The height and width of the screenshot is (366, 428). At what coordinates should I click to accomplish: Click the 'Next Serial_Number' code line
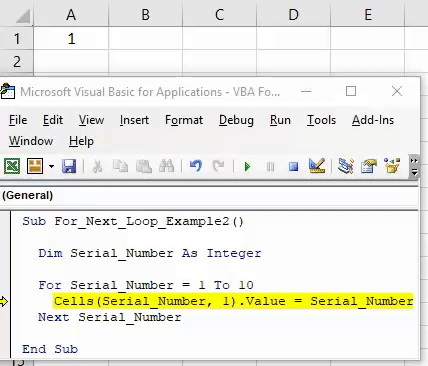point(110,317)
